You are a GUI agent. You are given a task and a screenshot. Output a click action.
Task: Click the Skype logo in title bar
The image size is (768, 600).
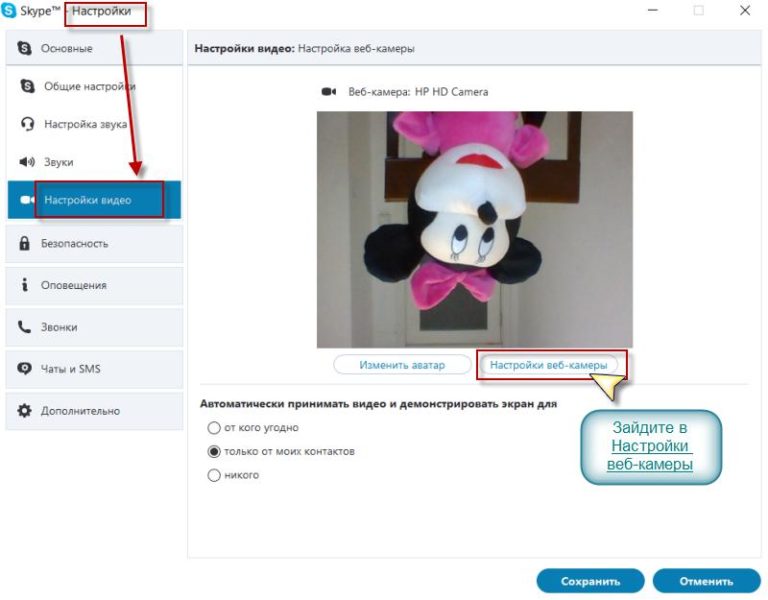9,10
